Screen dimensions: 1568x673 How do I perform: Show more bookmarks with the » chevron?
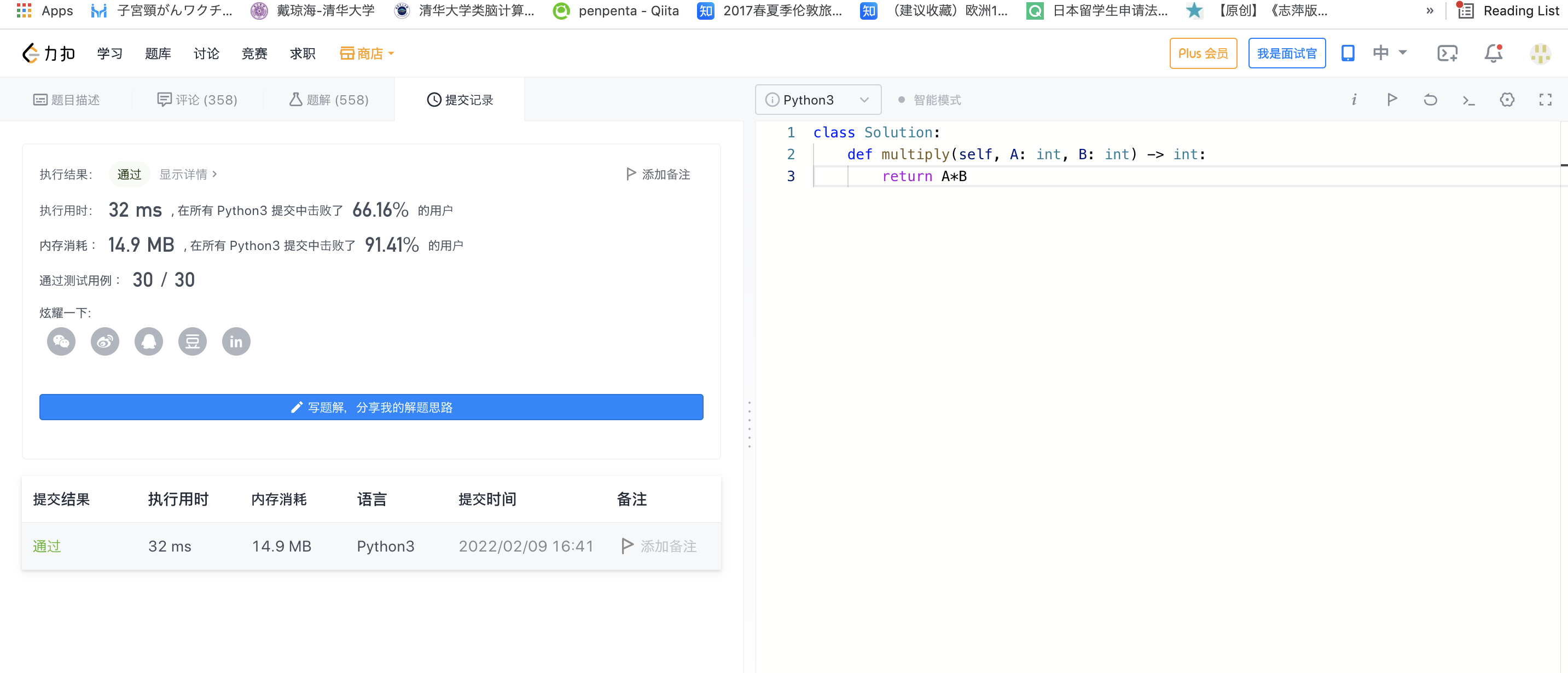[x=1430, y=10]
